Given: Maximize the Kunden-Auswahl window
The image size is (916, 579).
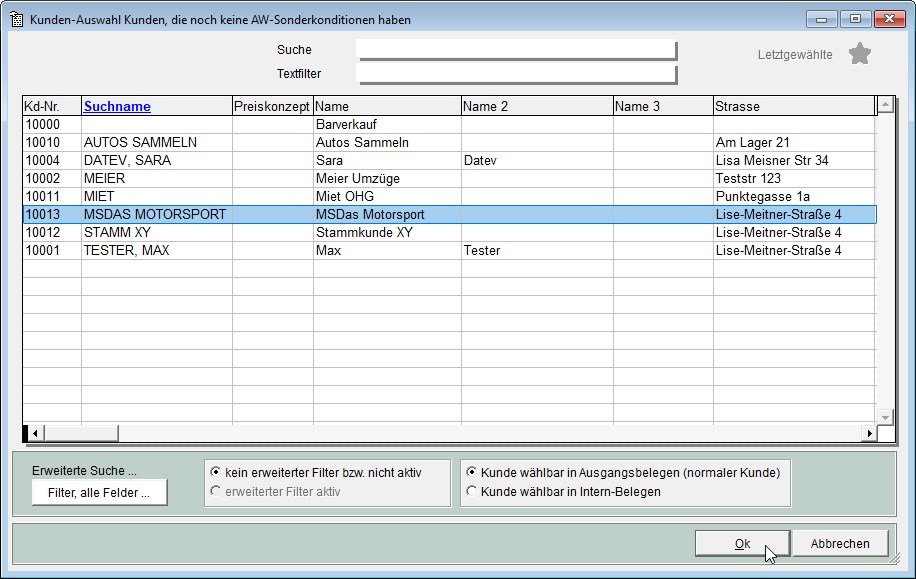Looking at the screenshot, I should (855, 19).
